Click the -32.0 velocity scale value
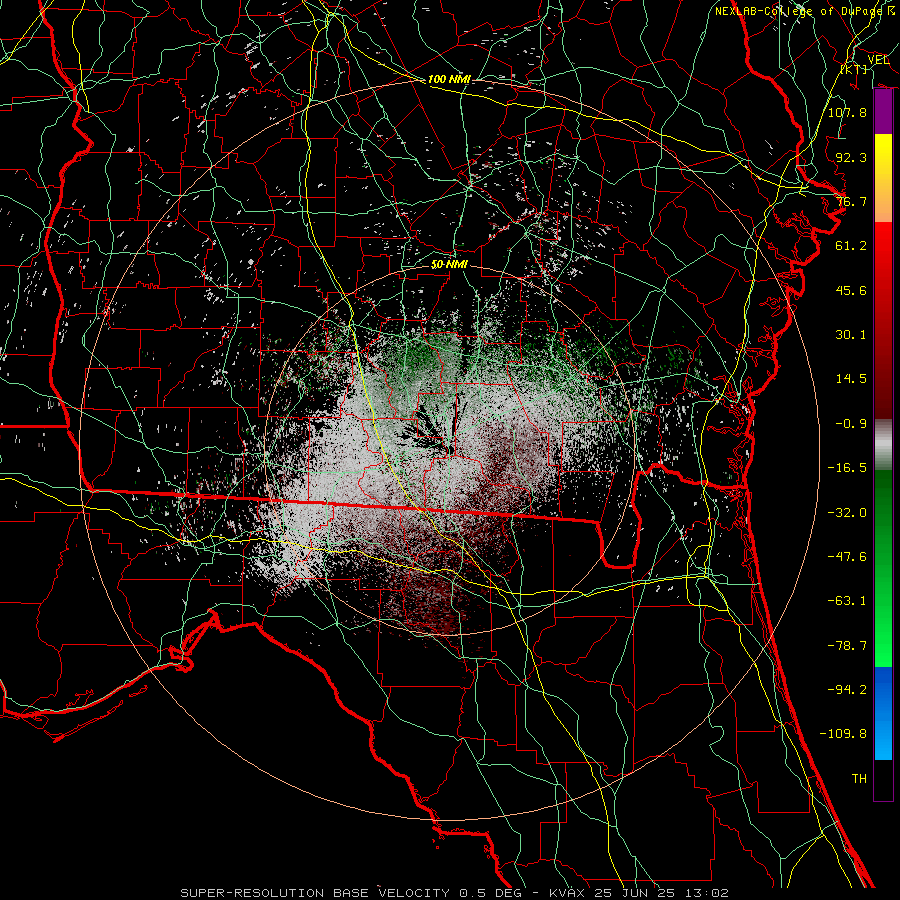Image resolution: width=900 pixels, height=900 pixels. click(x=847, y=513)
